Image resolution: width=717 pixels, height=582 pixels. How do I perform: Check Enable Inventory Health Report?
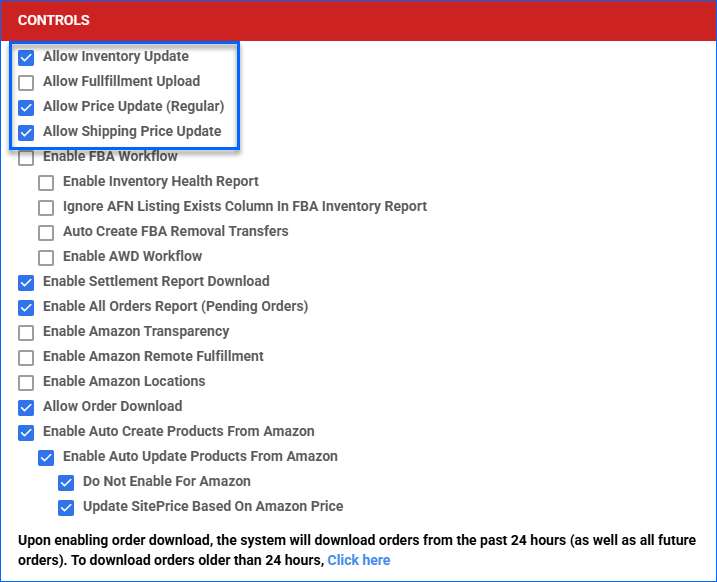tap(46, 182)
